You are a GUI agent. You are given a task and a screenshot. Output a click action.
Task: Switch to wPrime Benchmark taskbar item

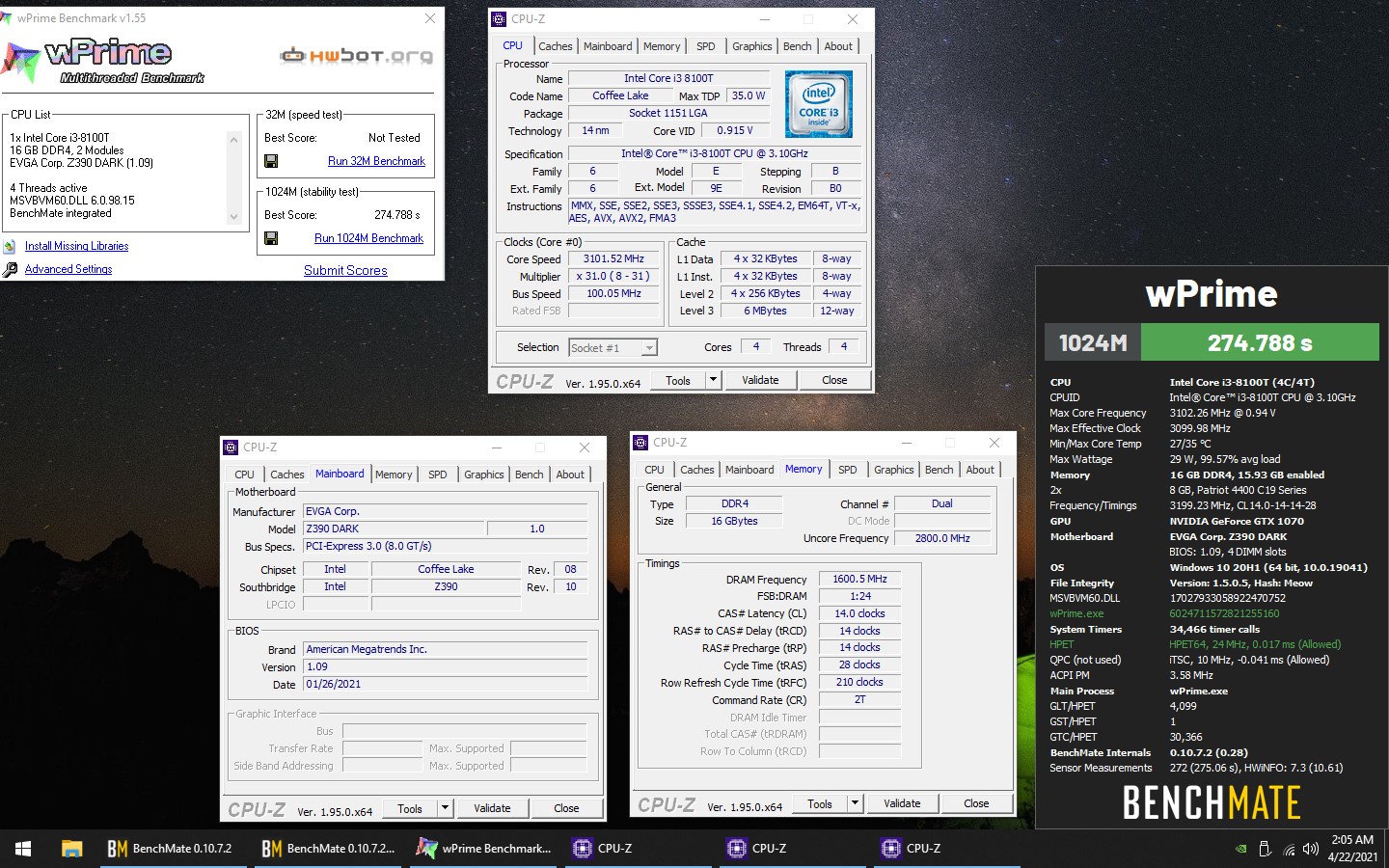click(485, 849)
